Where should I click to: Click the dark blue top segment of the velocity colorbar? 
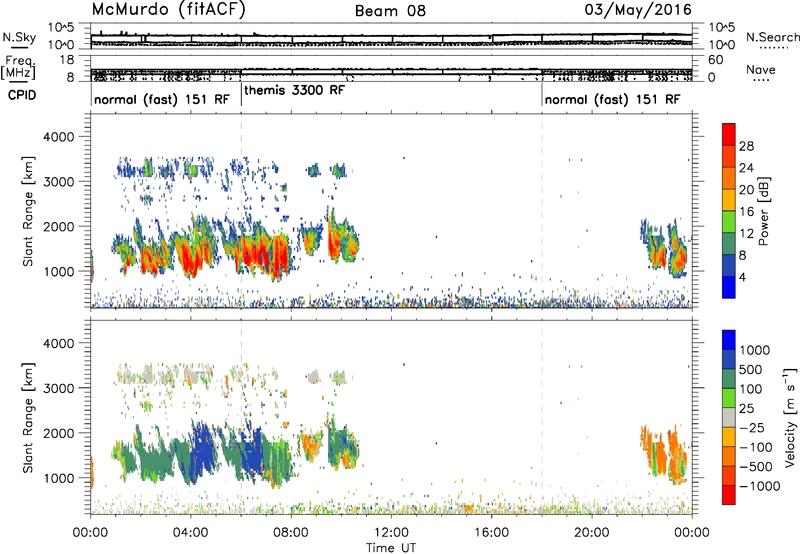coord(729,340)
